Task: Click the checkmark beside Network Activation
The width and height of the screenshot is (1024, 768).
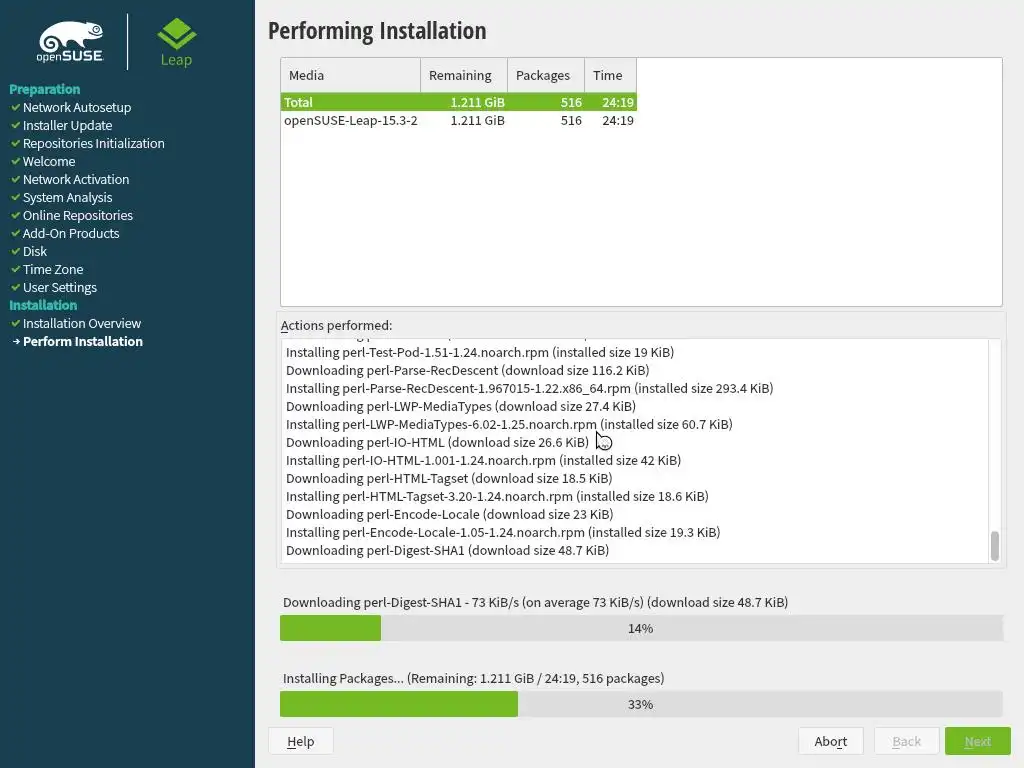Action: pyautogui.click(x=15, y=179)
